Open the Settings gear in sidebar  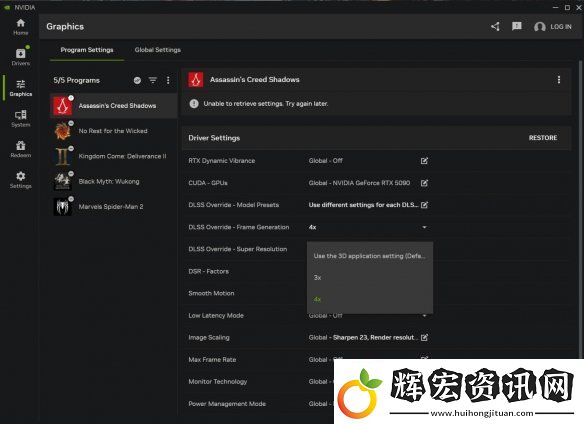(20, 180)
